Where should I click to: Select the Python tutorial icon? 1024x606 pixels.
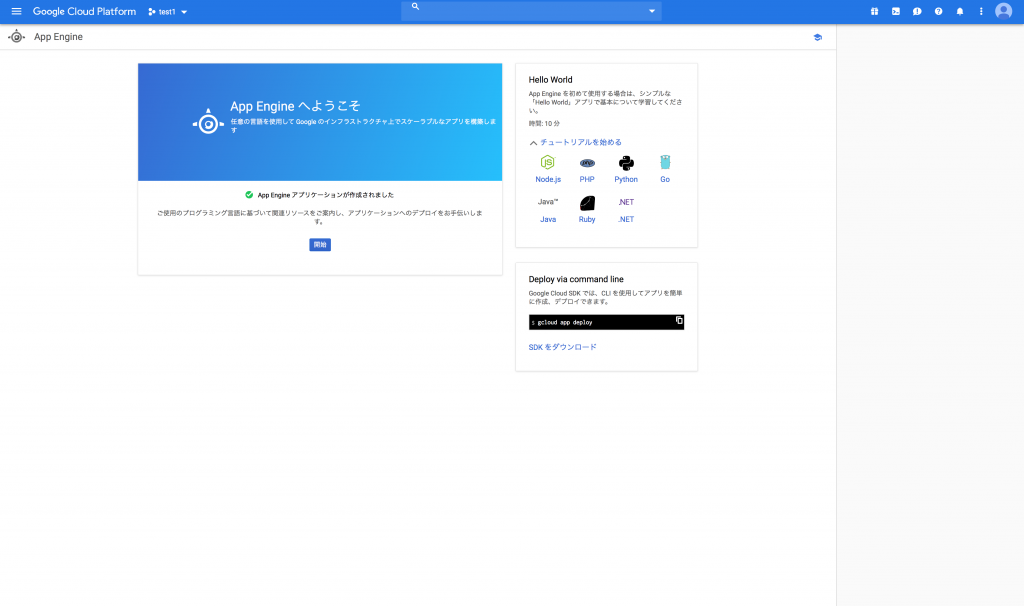click(626, 162)
